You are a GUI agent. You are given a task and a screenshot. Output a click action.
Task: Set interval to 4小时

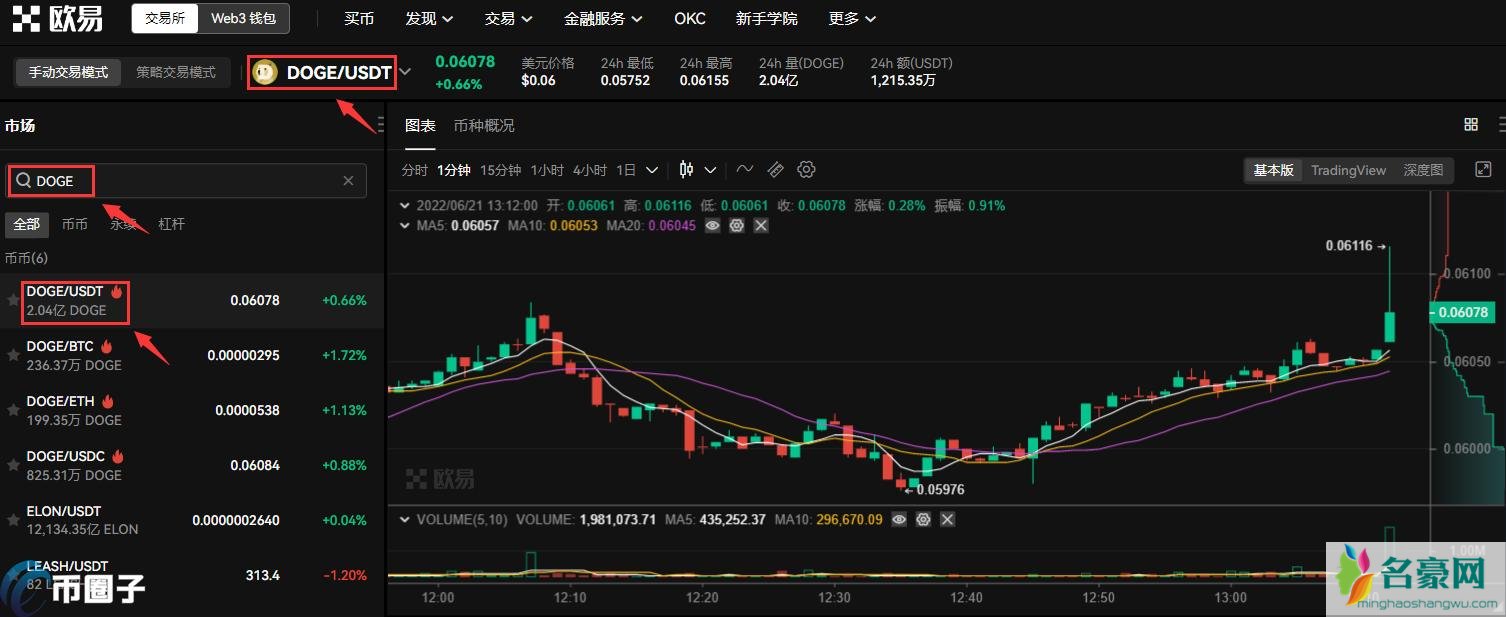click(590, 170)
